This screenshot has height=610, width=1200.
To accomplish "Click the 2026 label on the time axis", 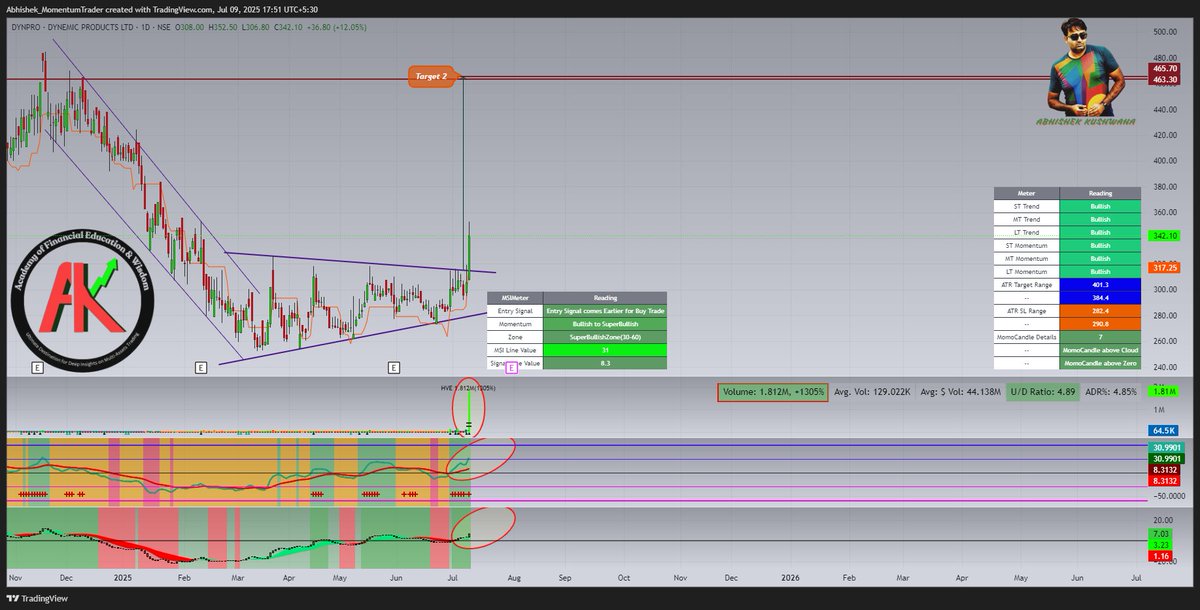I will (791, 578).
